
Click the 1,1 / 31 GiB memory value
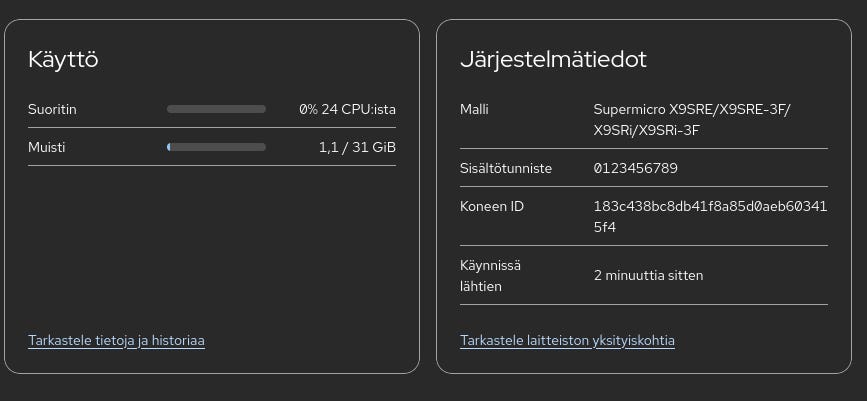[357, 147]
